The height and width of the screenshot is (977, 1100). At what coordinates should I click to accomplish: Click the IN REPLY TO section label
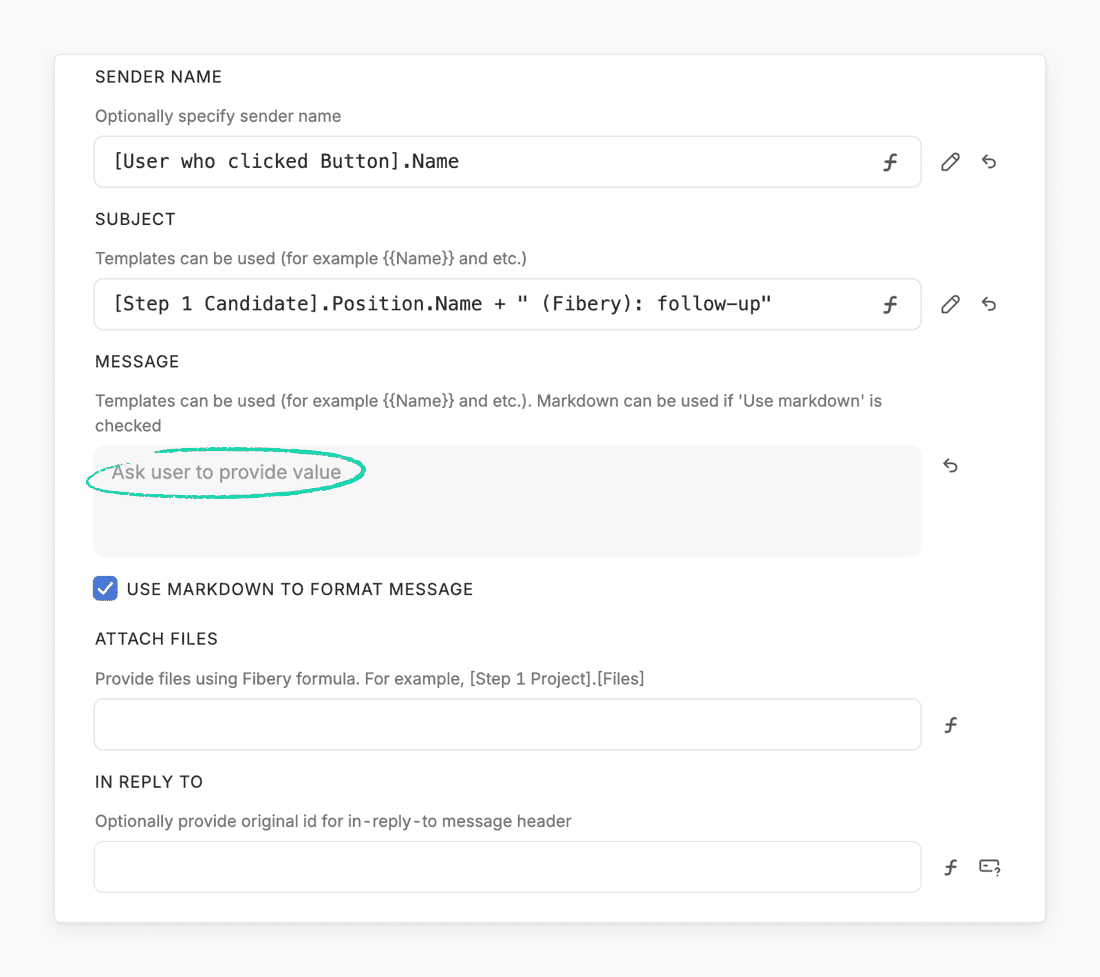click(149, 782)
